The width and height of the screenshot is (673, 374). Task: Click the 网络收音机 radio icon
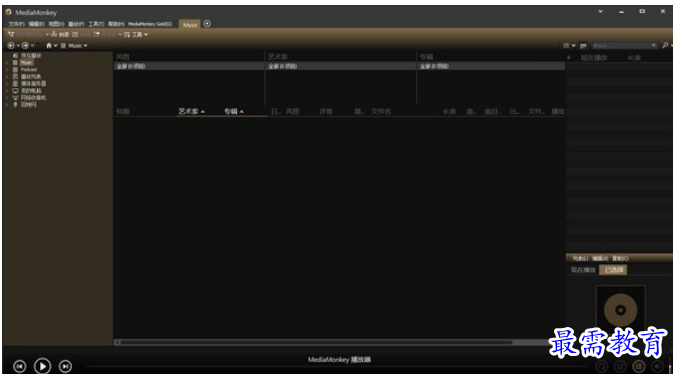coord(15,97)
